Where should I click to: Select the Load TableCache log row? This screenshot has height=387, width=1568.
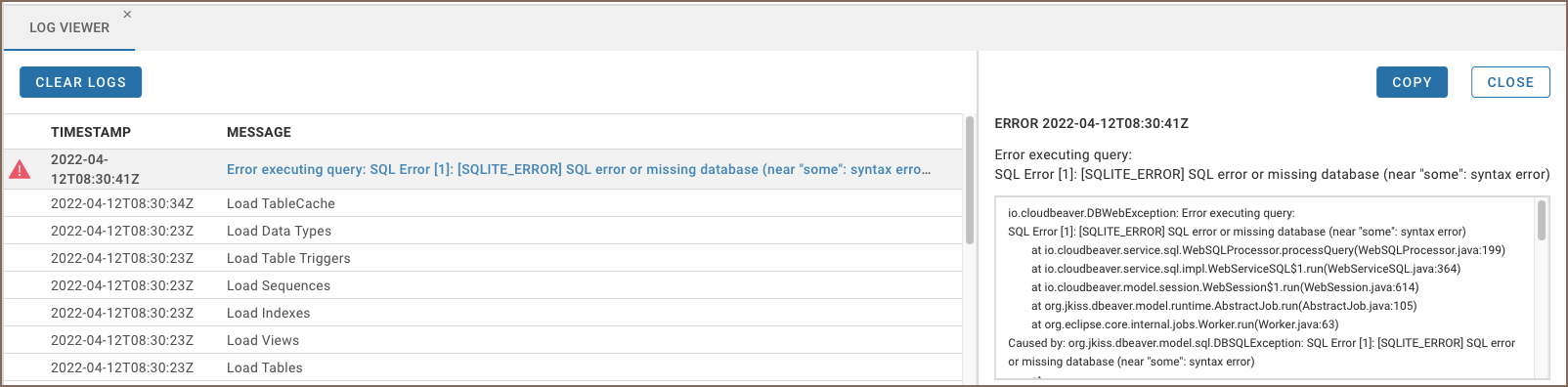click(x=483, y=203)
